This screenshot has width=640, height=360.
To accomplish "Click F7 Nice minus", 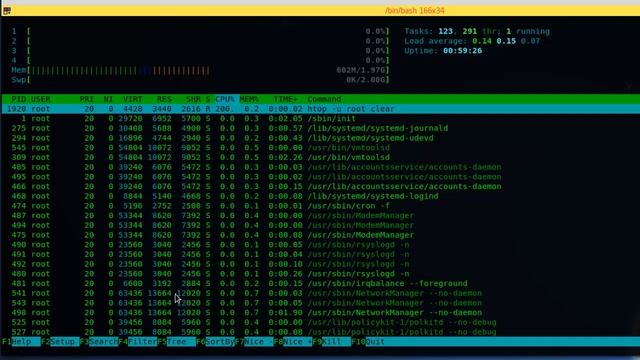I will (254, 342).
